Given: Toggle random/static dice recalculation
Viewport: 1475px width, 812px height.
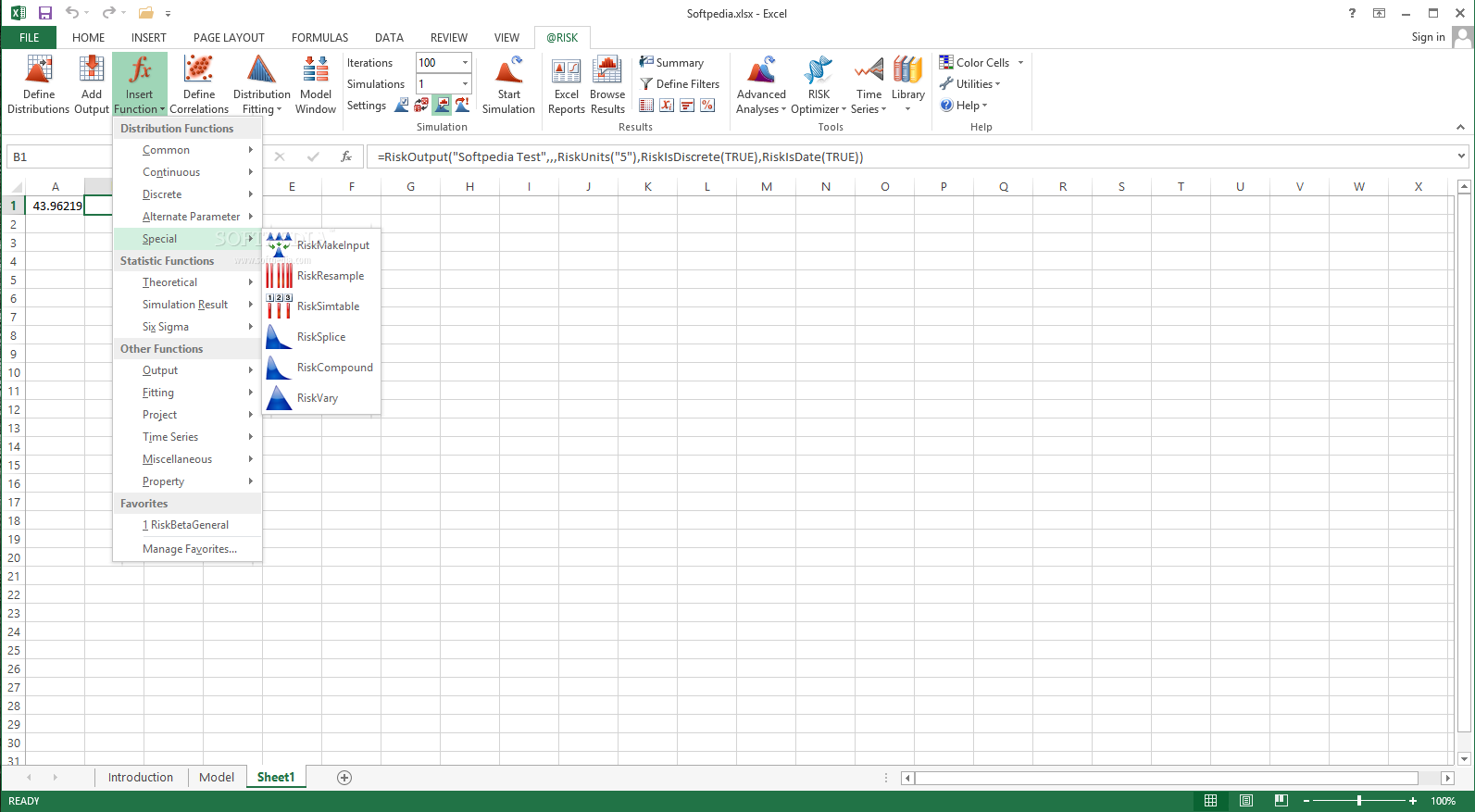Looking at the screenshot, I should (x=421, y=106).
